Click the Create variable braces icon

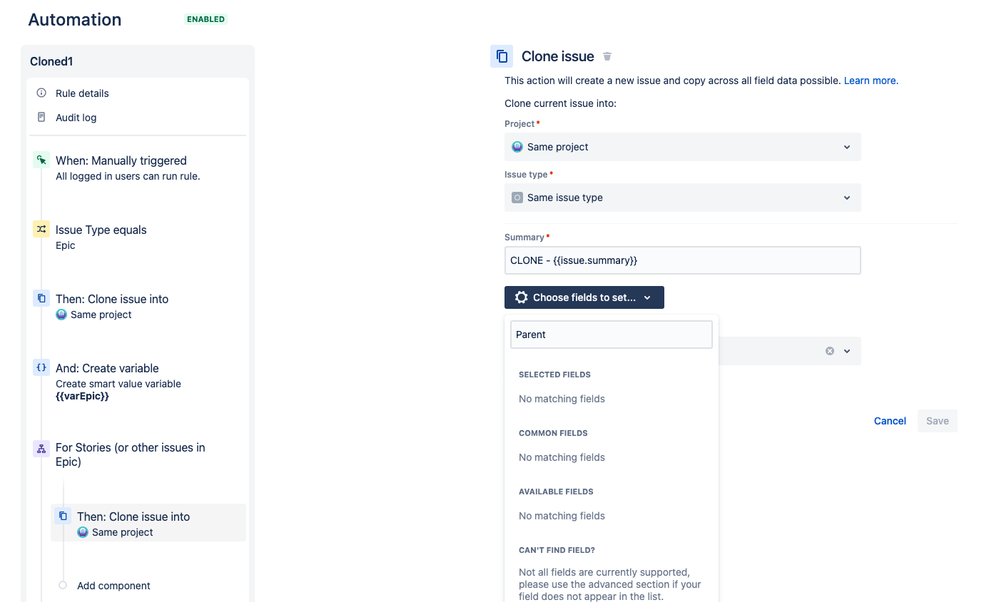[41, 368]
